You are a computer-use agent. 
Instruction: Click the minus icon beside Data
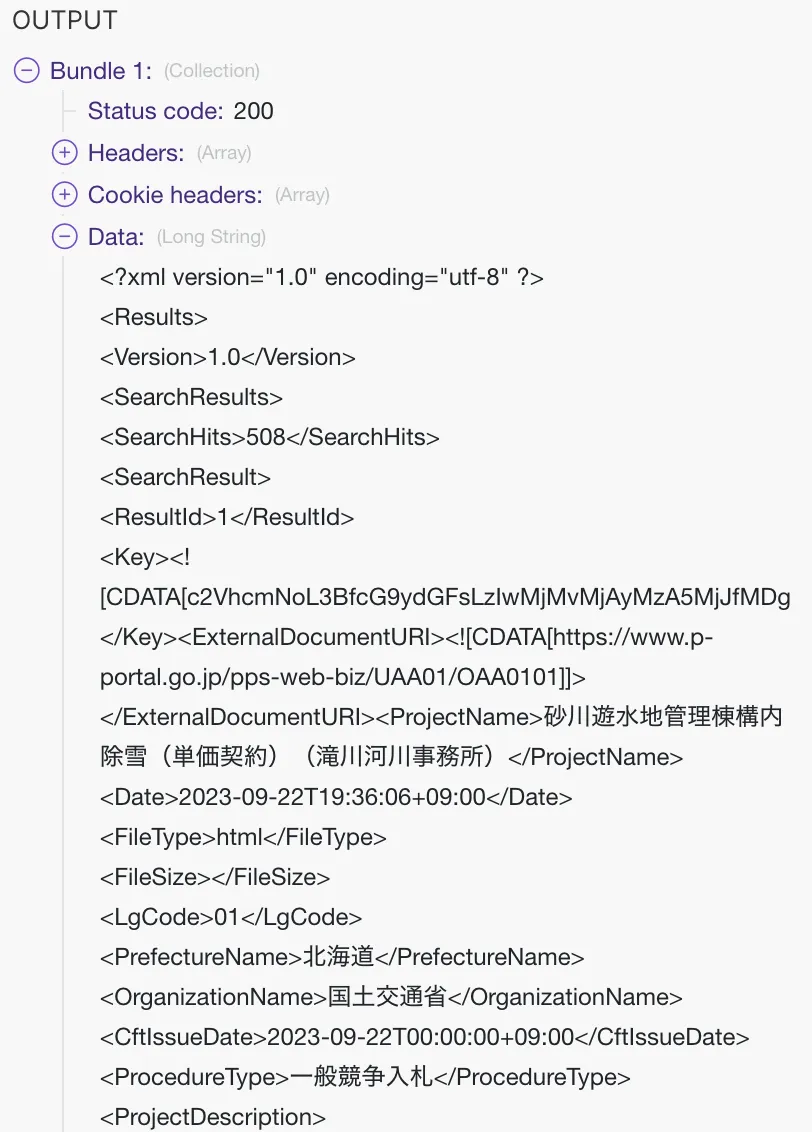[x=65, y=236]
